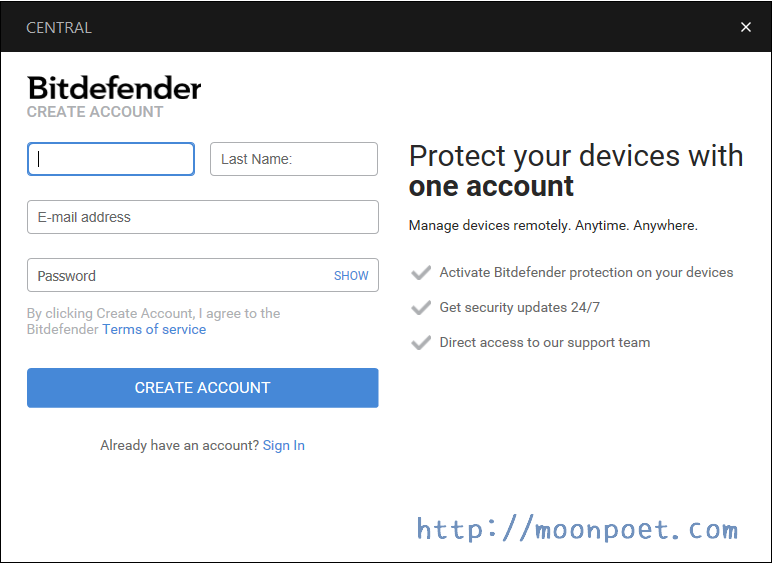This screenshot has height=563, width=772.
Task: Click the 'Manage devices remotely' subtitle
Action: click(x=553, y=225)
